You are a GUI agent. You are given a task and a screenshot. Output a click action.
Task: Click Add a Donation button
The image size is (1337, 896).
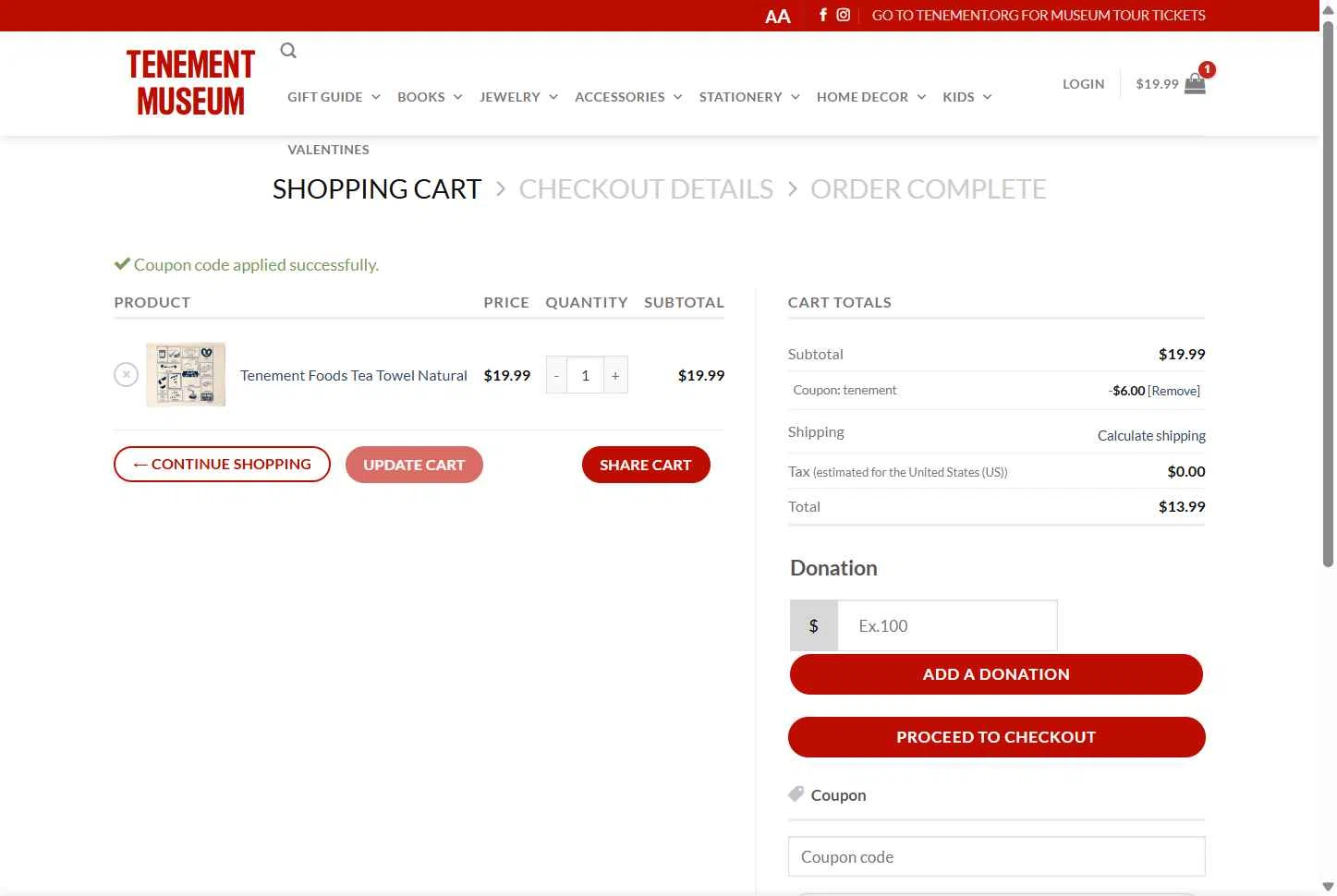pos(996,674)
